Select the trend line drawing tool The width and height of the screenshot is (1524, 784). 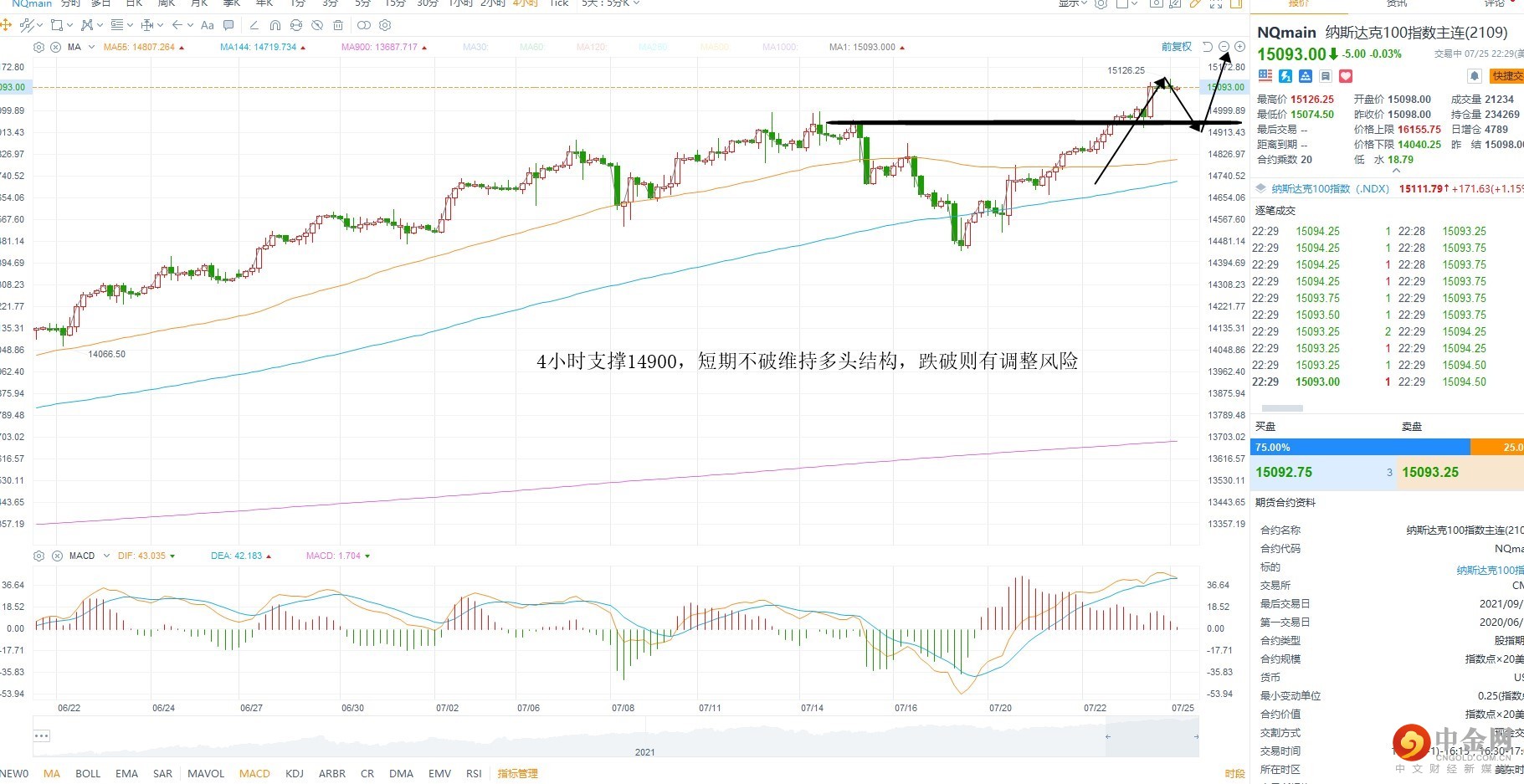coord(25,25)
